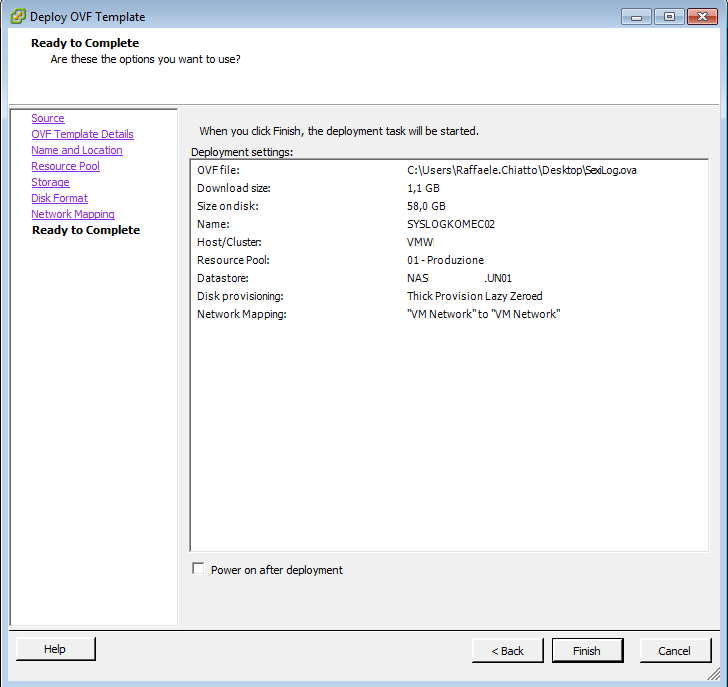Click the "VM Network" to "VM Network" mapping
Viewport: 728px width, 687px height.
[x=483, y=314]
